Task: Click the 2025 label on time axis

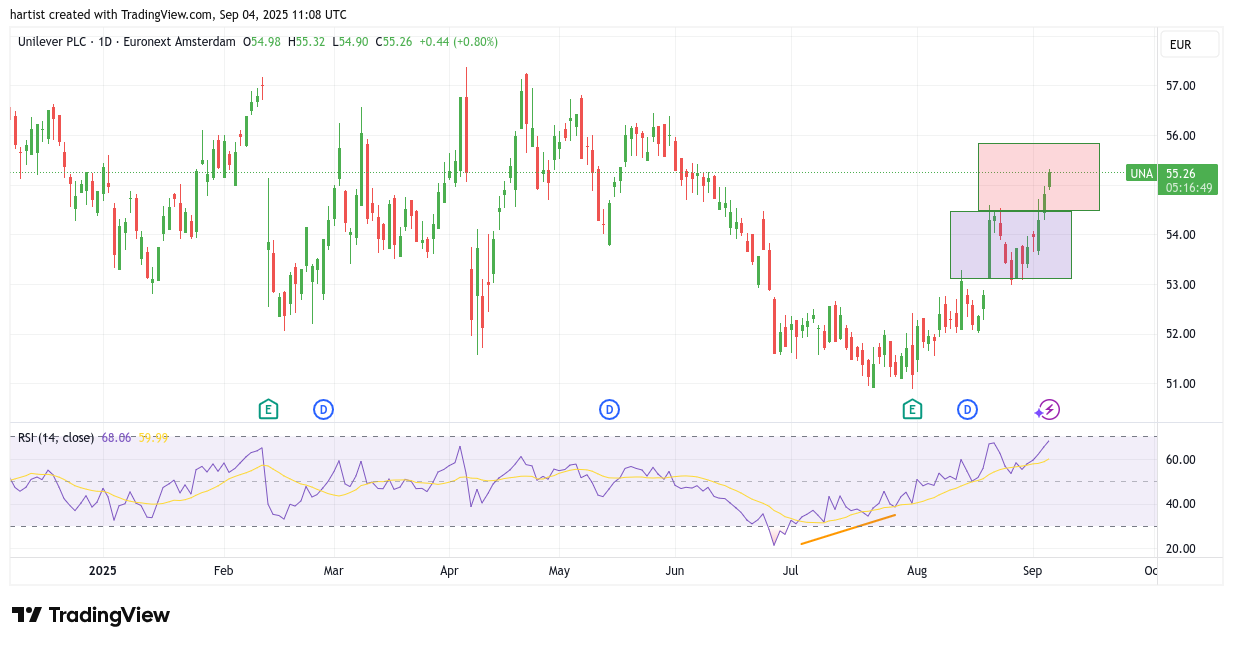Action: click(x=103, y=571)
